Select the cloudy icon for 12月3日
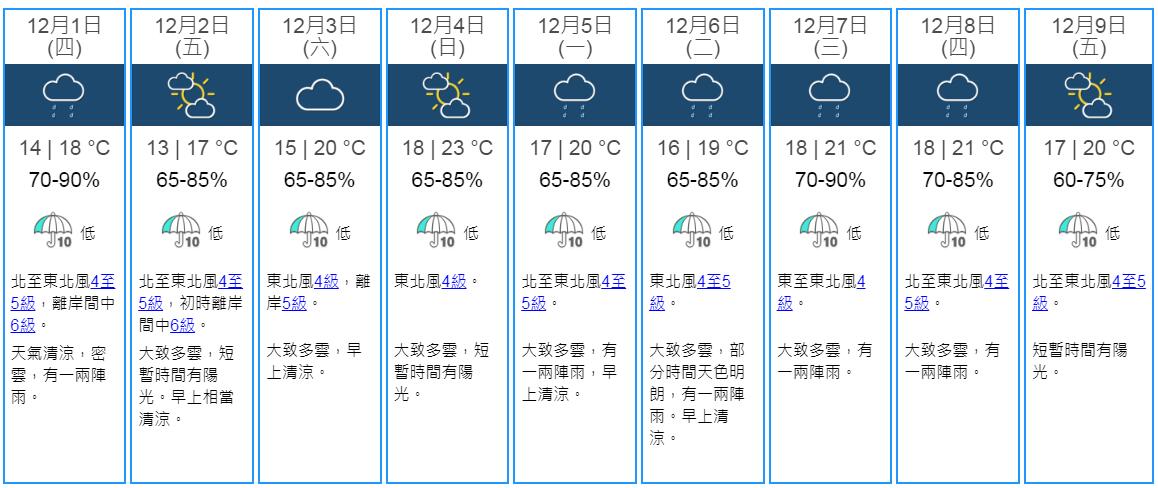The width and height of the screenshot is (1158, 488). point(320,95)
